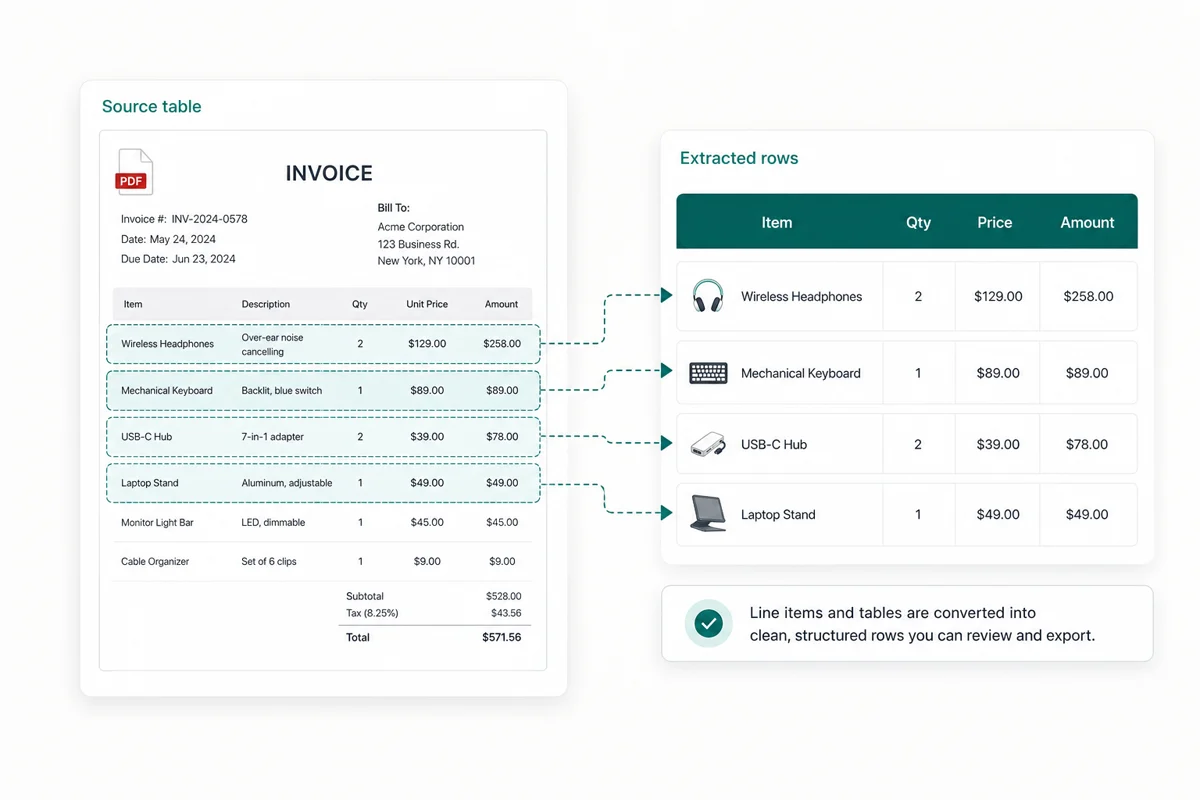Click the headphones icon in extracted rows
The height and width of the screenshot is (800, 1200).
[x=708, y=296]
